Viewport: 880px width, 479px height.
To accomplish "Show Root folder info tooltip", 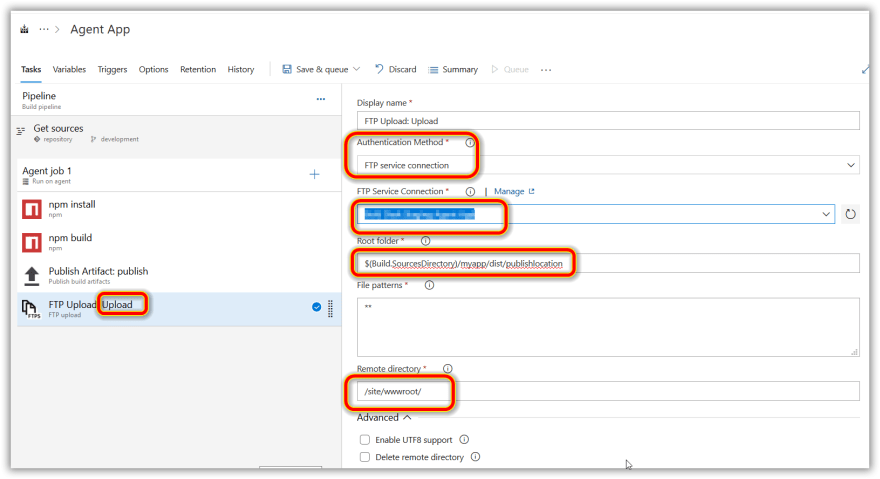I will pos(425,241).
